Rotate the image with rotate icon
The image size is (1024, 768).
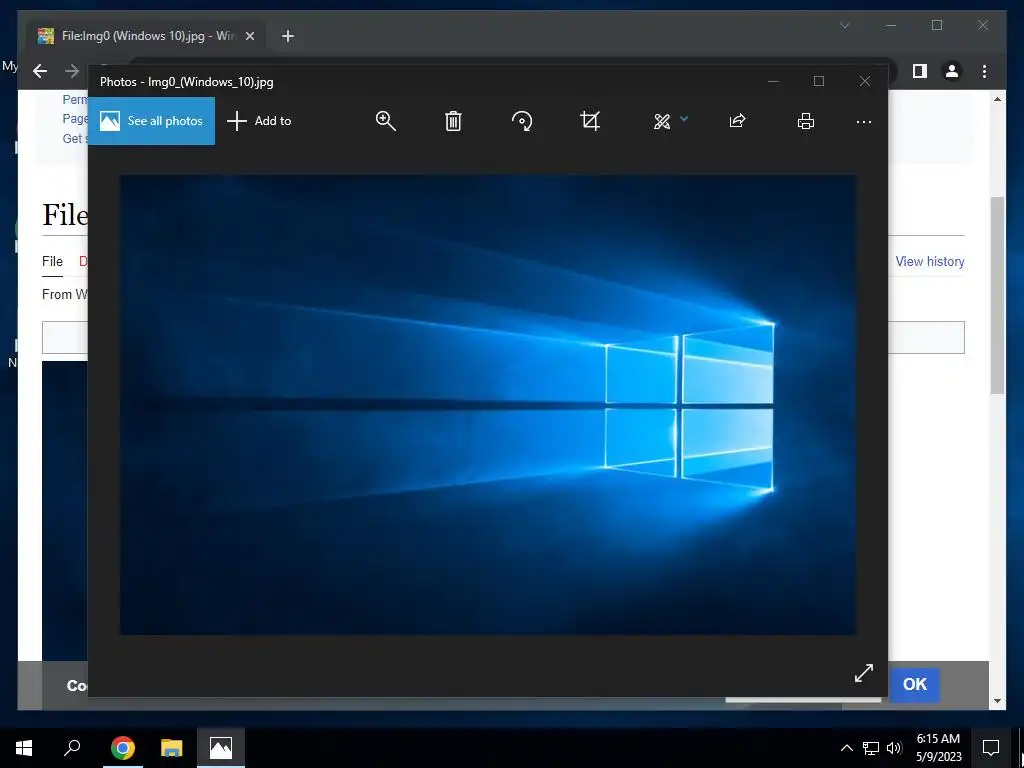522,121
